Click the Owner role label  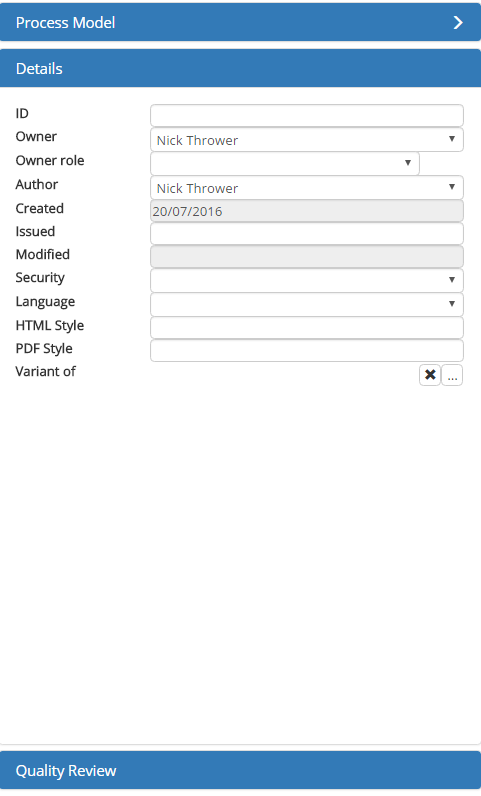point(50,160)
